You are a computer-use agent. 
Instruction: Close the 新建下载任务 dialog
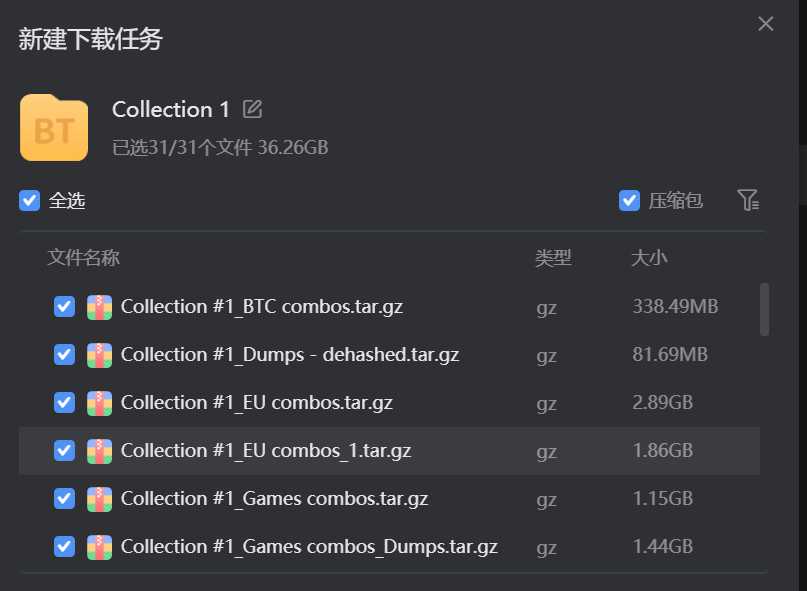765,24
